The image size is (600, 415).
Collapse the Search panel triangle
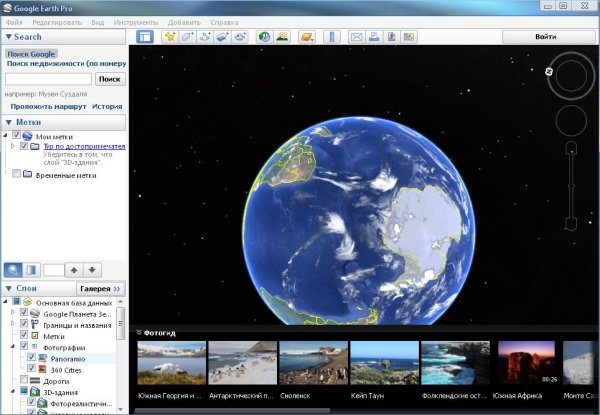9,37
